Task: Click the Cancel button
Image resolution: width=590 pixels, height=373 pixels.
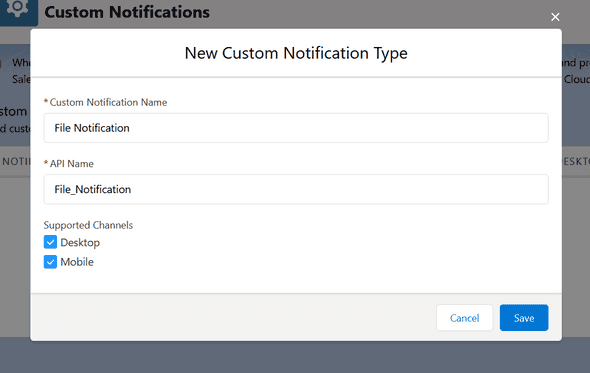Action: click(464, 318)
